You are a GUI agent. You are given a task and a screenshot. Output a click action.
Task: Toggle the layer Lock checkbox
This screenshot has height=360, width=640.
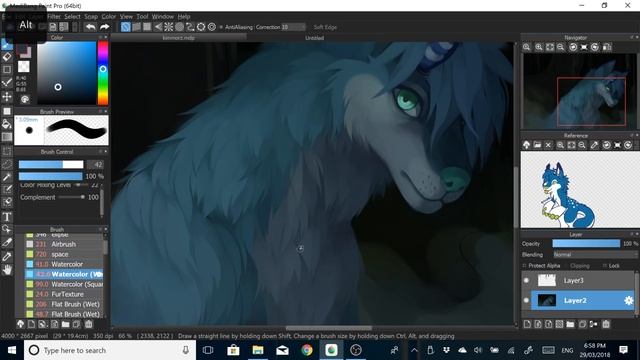click(x=604, y=266)
